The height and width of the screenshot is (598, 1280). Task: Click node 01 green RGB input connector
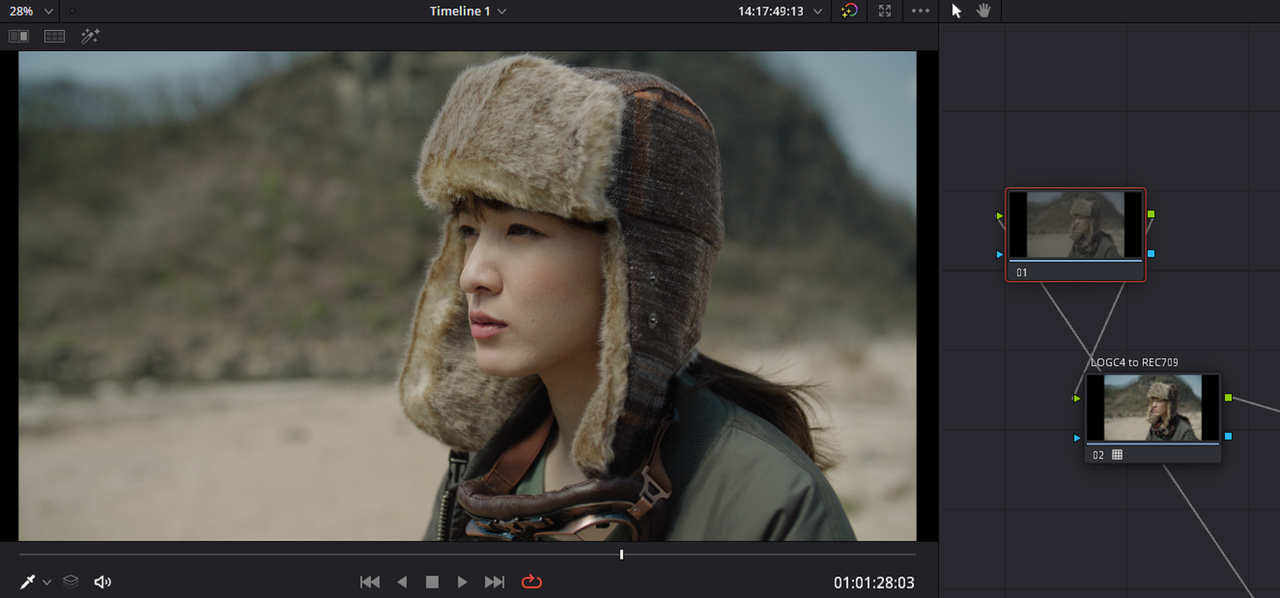click(999, 215)
